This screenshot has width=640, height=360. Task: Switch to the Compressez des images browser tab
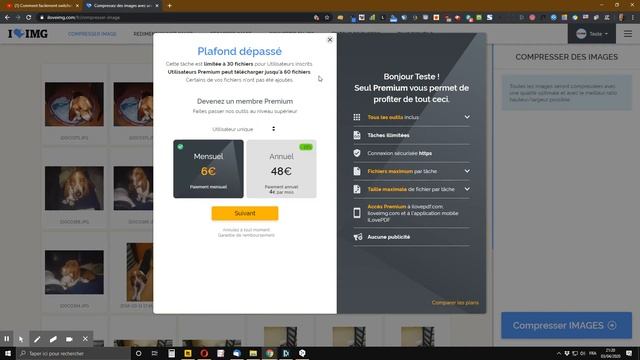point(122,6)
